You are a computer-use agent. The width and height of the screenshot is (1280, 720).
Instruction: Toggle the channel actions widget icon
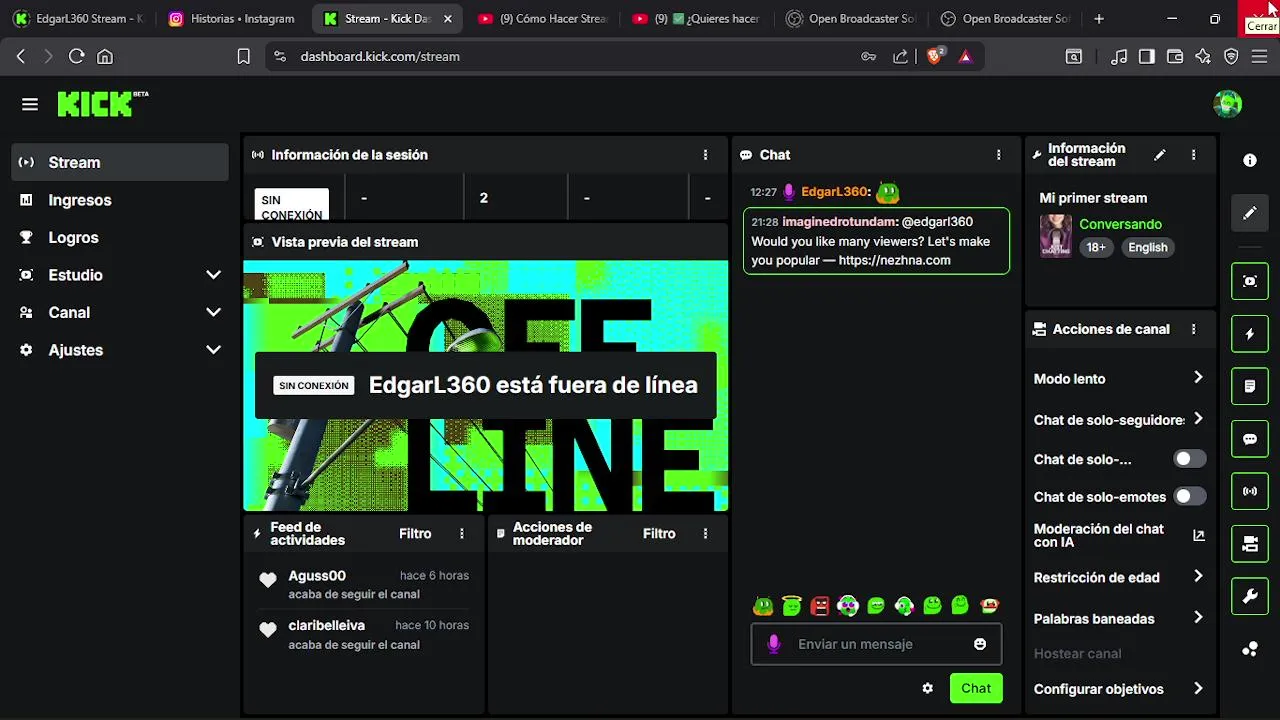1250,544
